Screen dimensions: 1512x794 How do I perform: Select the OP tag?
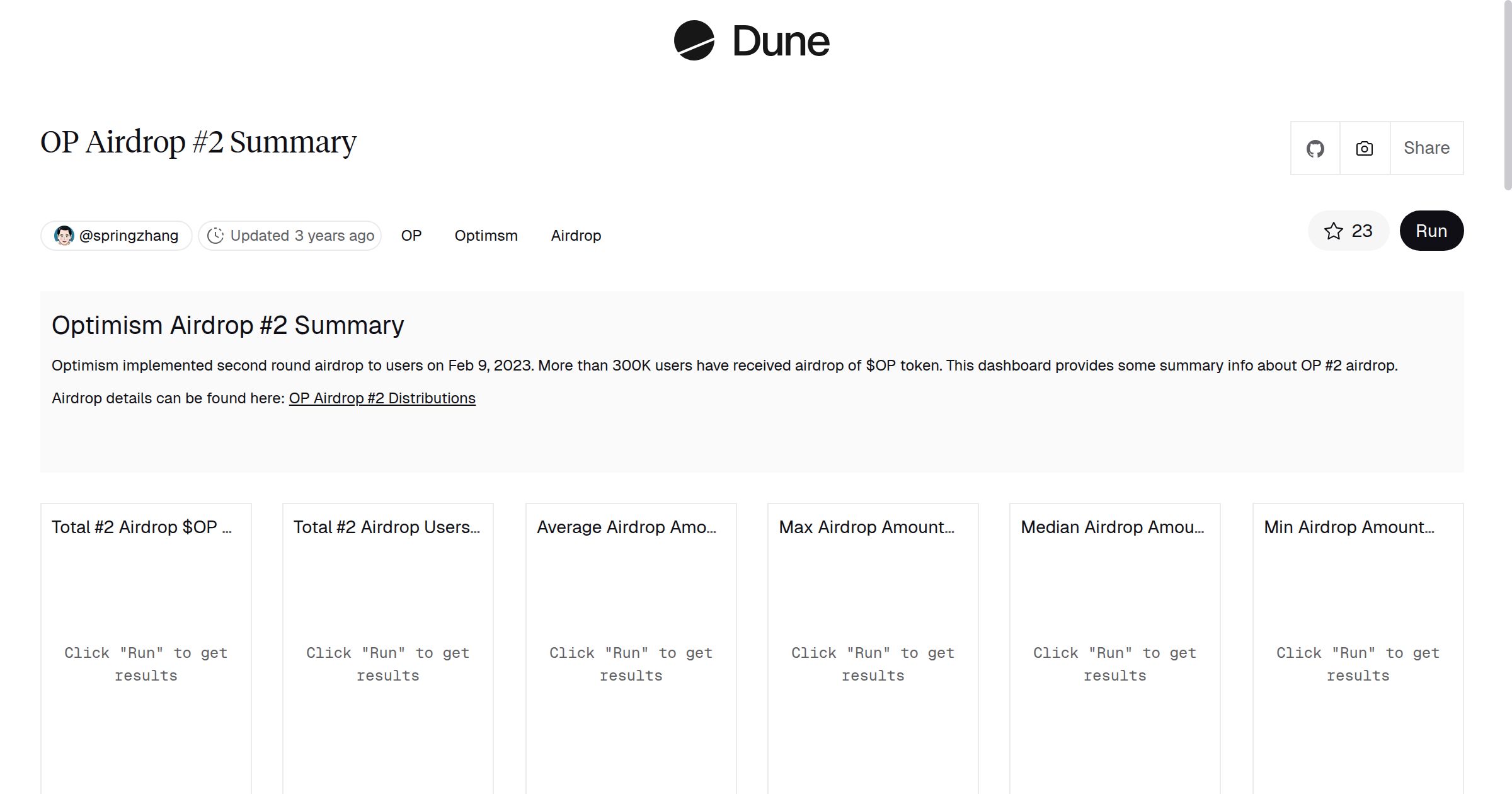click(411, 236)
